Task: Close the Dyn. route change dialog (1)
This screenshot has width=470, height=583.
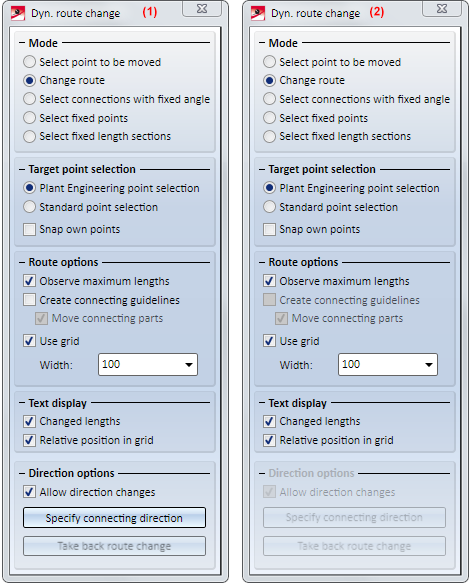Action: pos(202,9)
